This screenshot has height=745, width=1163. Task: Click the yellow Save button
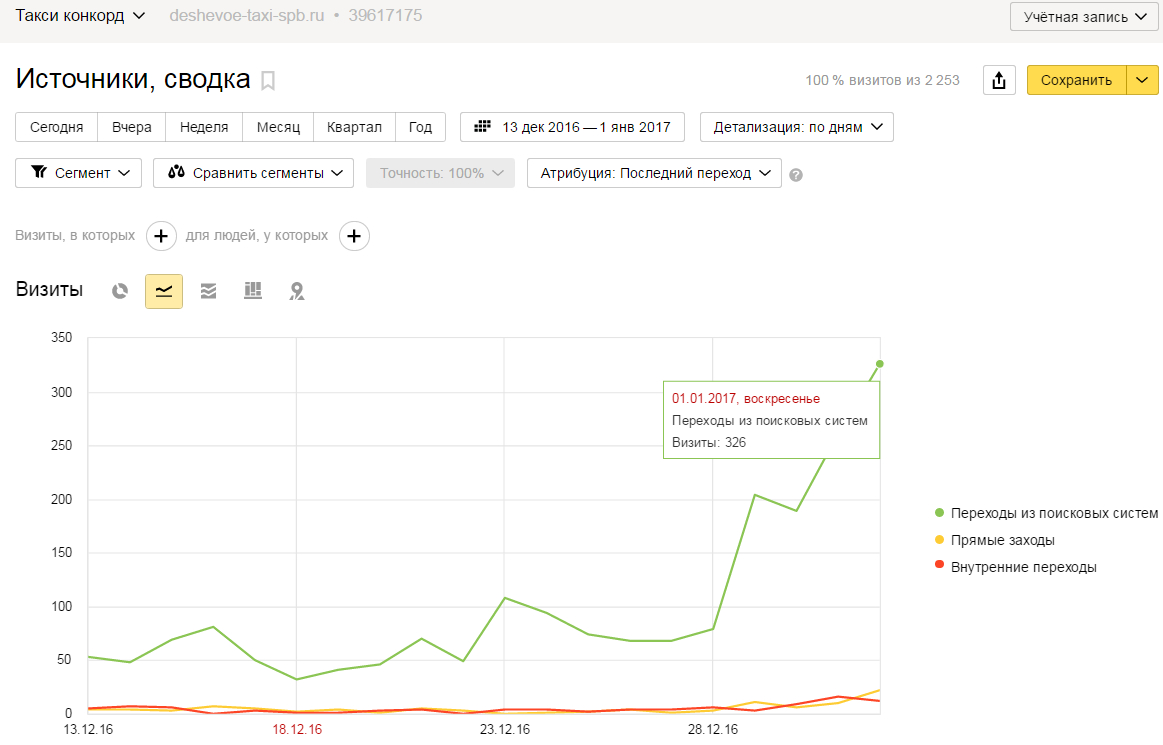point(1076,81)
